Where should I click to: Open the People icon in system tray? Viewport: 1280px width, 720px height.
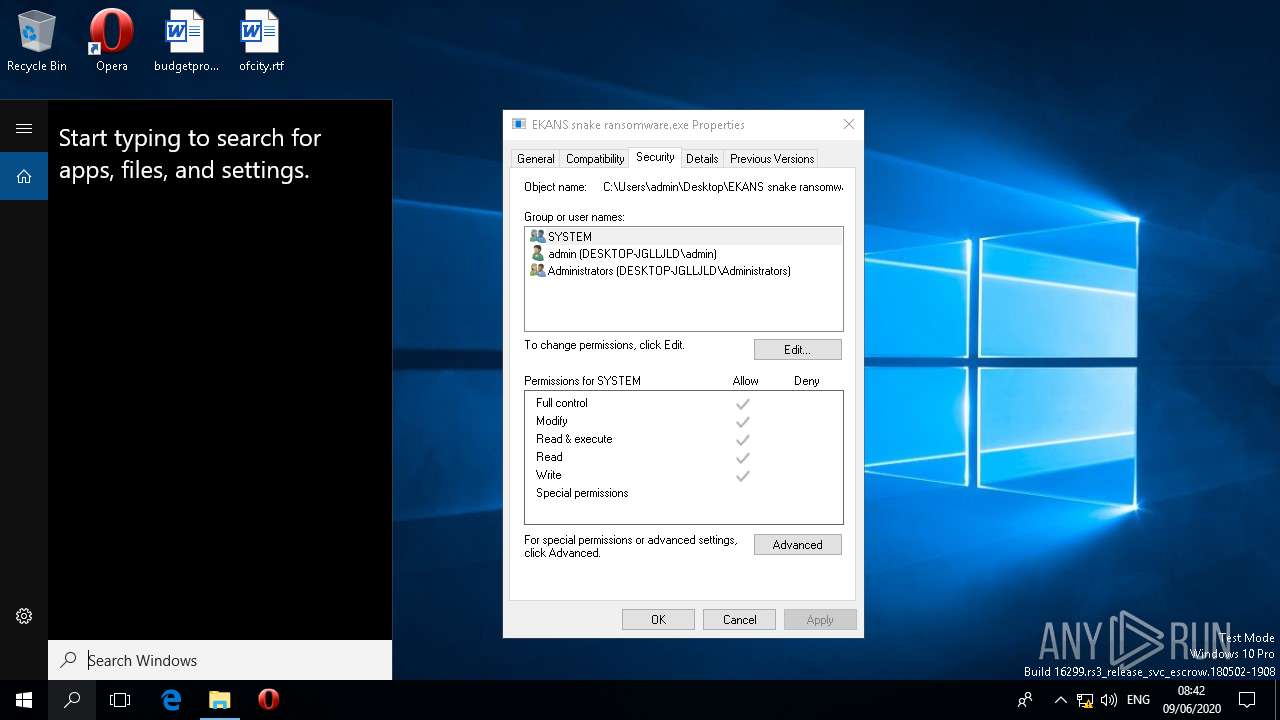[1024, 700]
